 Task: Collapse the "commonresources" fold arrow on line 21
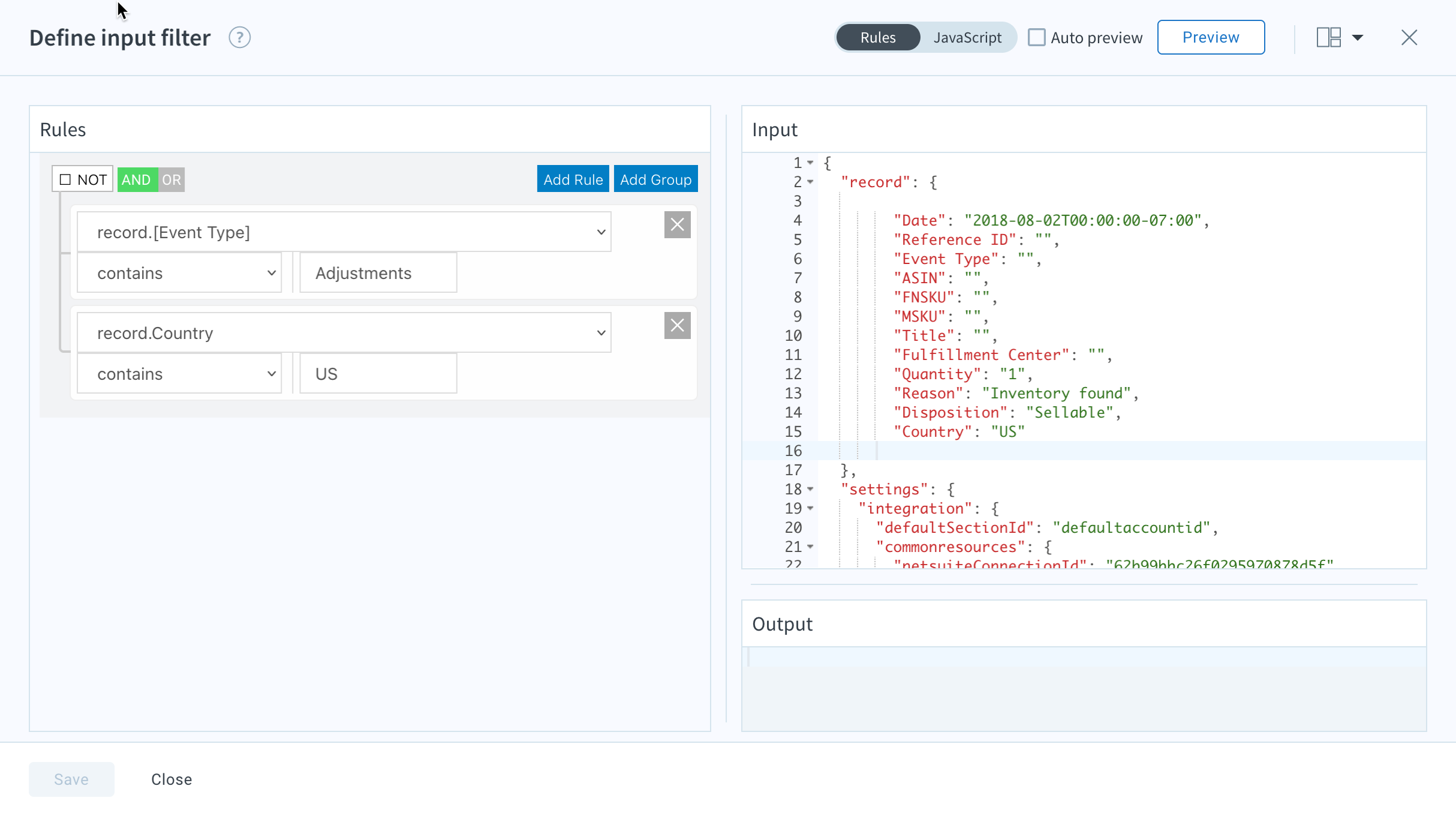810,547
